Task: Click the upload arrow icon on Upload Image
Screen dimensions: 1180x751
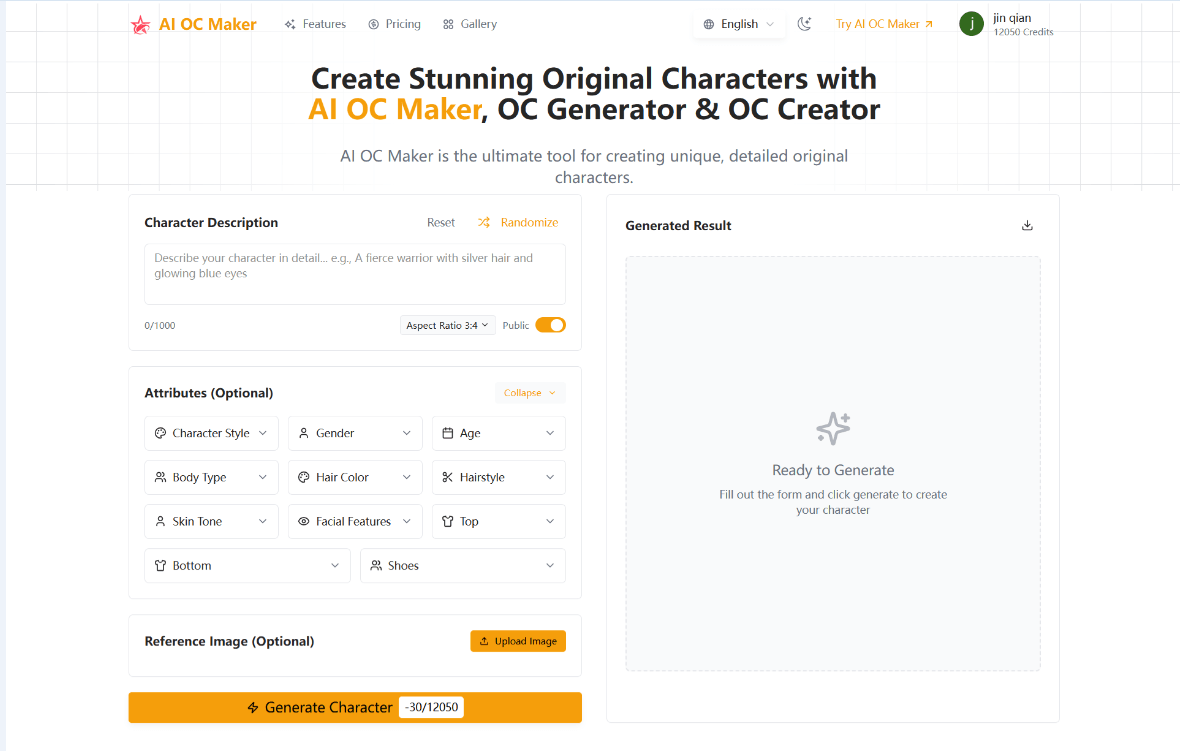Action: click(484, 641)
